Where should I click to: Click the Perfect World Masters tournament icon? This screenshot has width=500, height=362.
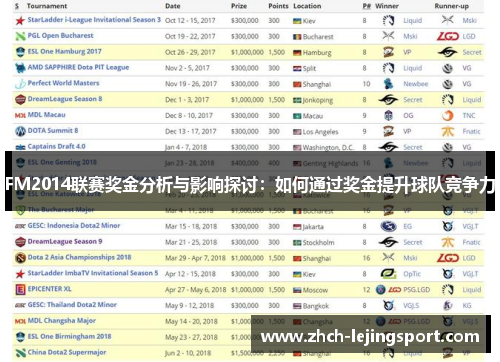[20, 84]
